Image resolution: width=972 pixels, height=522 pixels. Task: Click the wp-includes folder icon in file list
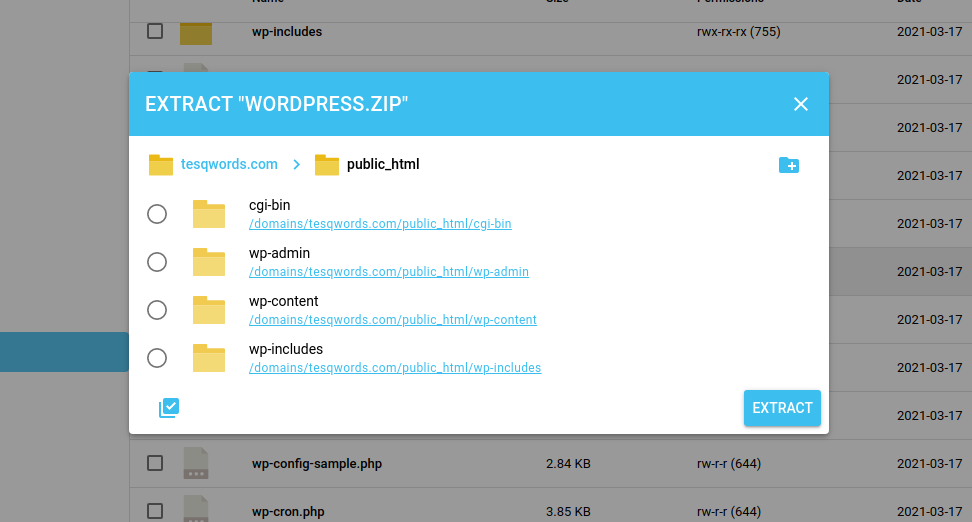tap(196, 33)
